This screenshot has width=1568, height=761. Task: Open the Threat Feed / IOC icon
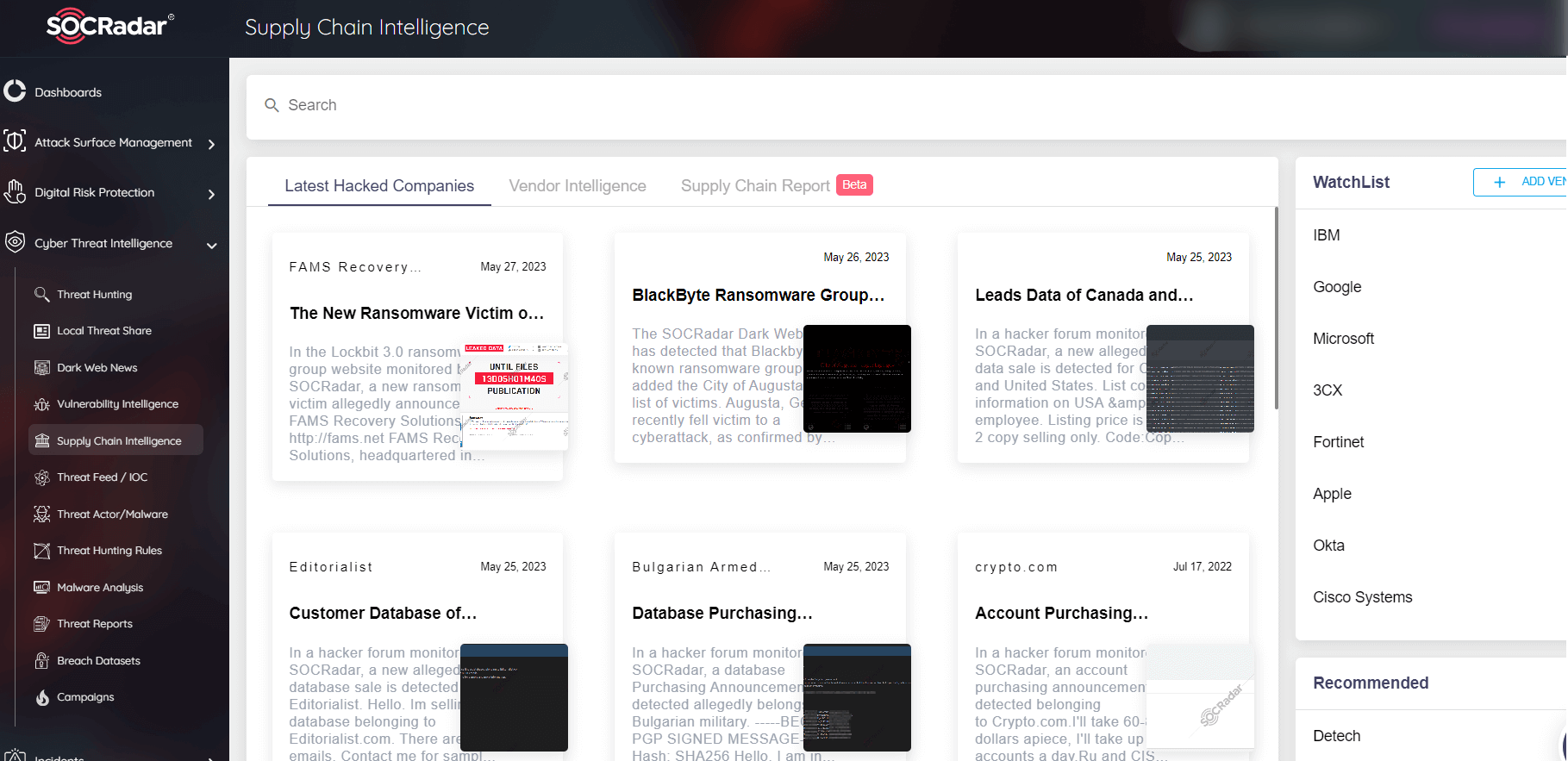coord(41,477)
